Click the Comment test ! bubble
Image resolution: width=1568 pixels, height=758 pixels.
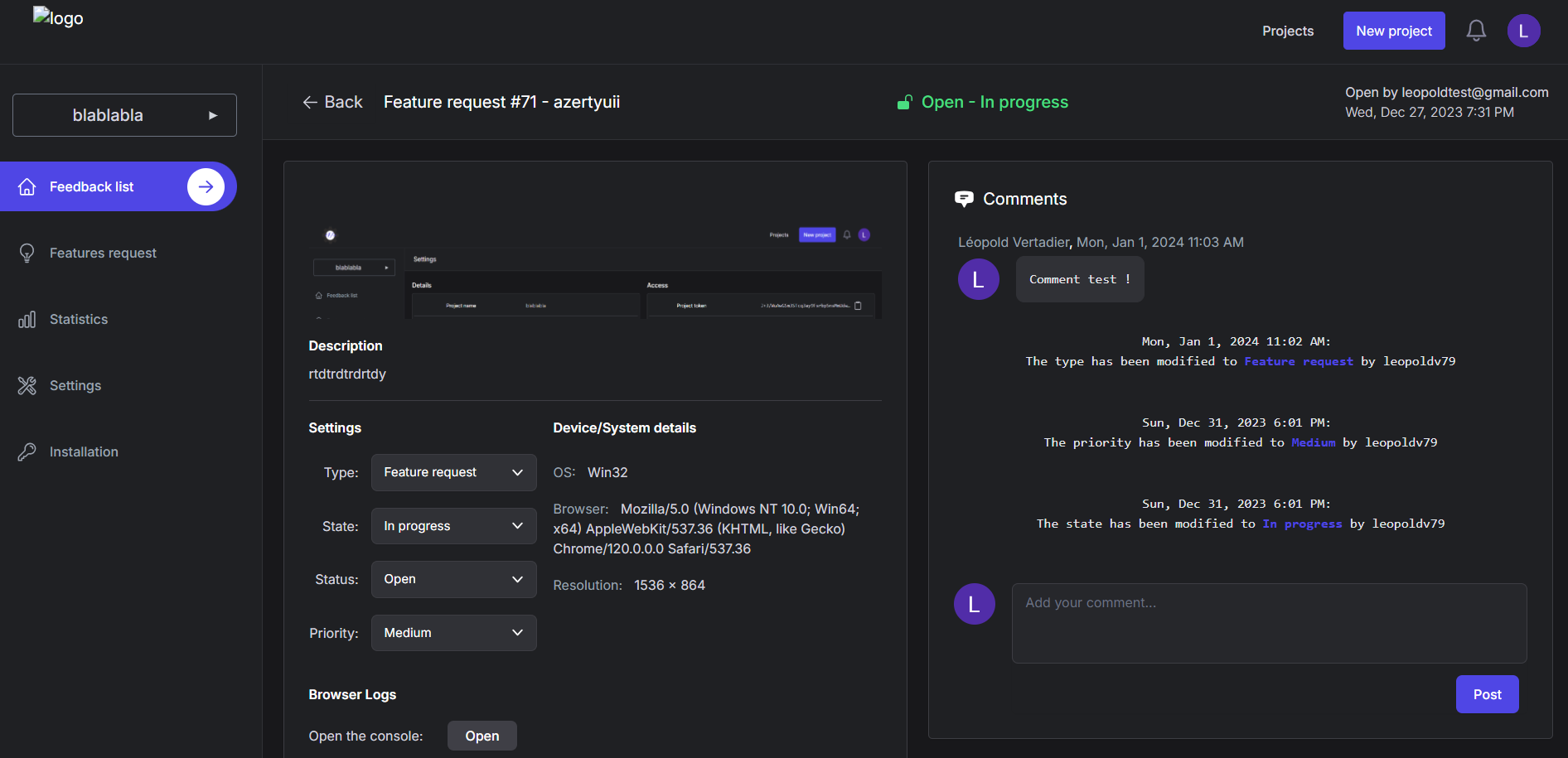click(x=1080, y=279)
